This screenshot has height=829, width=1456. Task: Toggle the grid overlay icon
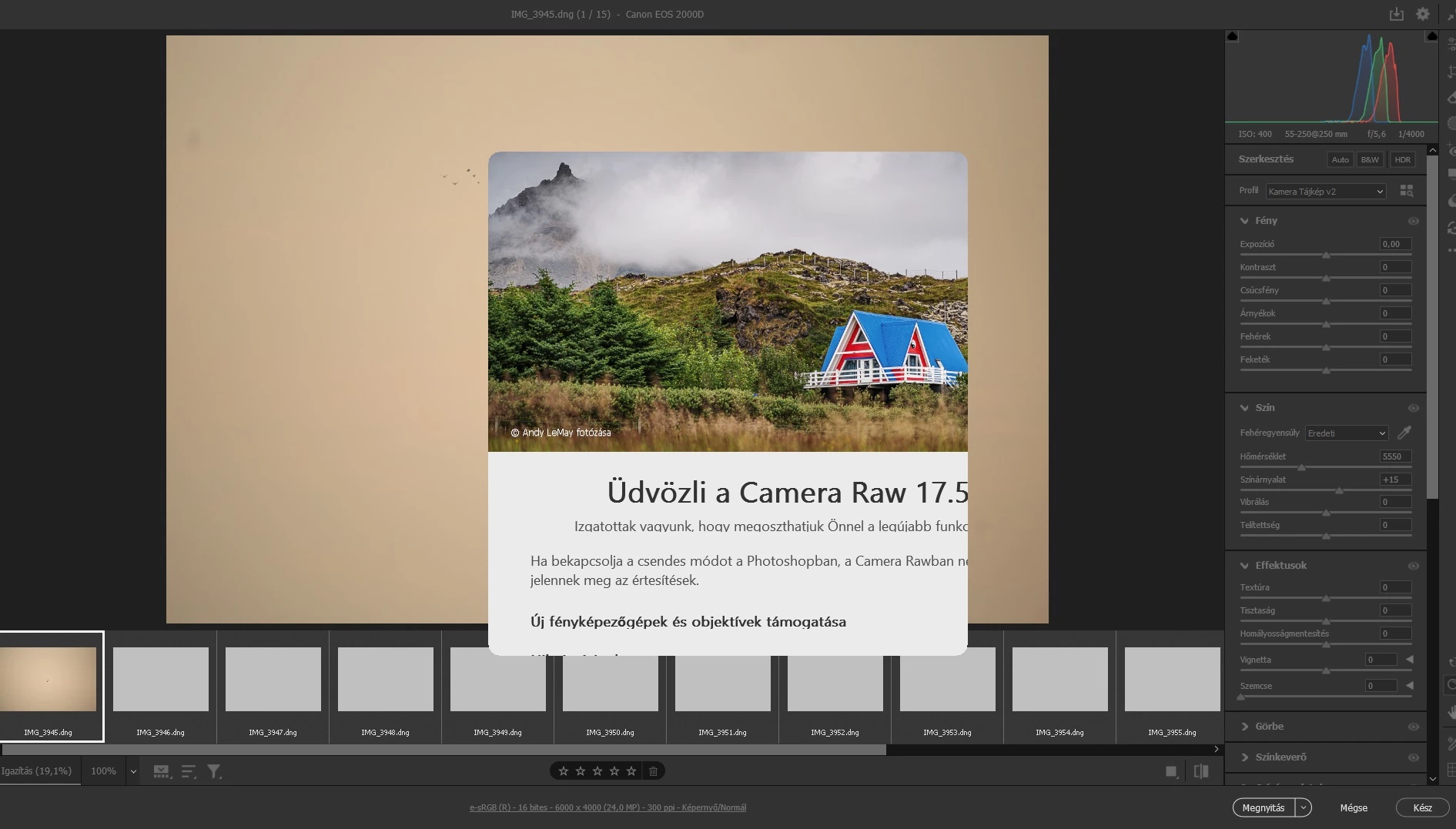point(1451,770)
